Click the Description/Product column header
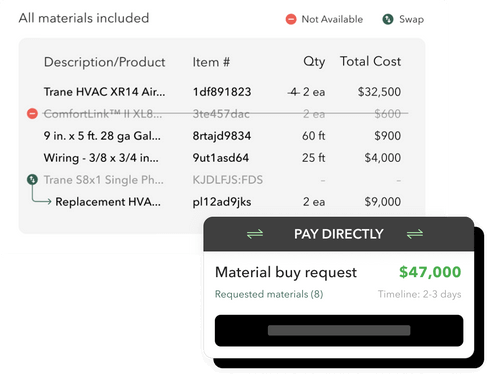 coord(104,62)
